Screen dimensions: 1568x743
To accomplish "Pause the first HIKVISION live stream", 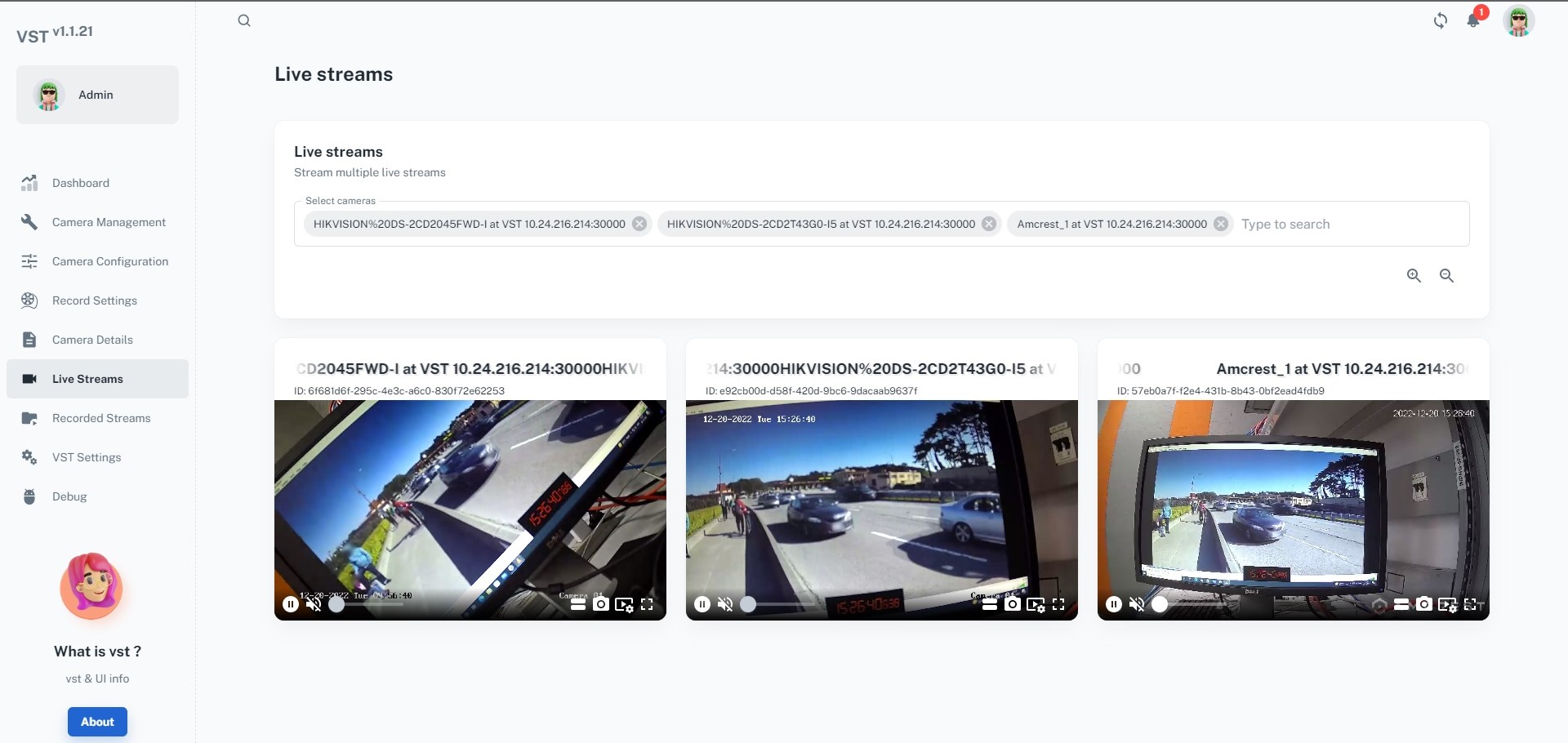I will (291, 604).
